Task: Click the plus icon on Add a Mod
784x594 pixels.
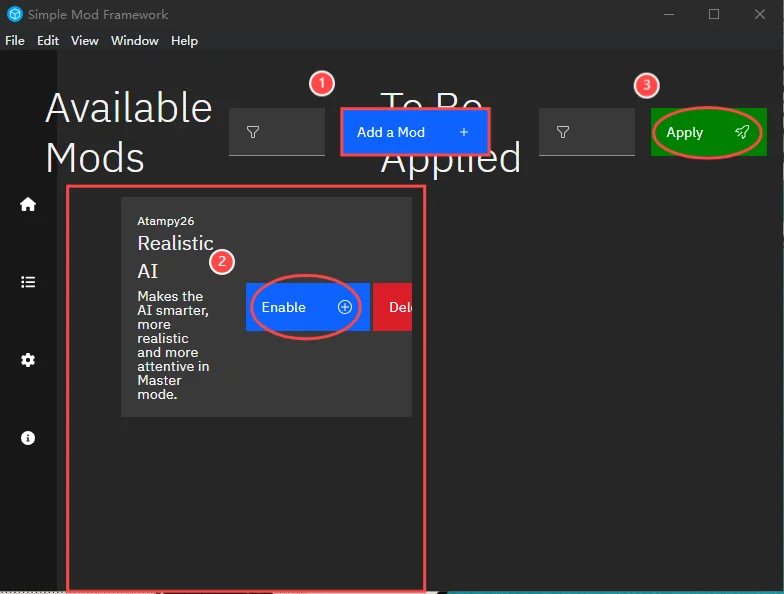Action: (464, 132)
